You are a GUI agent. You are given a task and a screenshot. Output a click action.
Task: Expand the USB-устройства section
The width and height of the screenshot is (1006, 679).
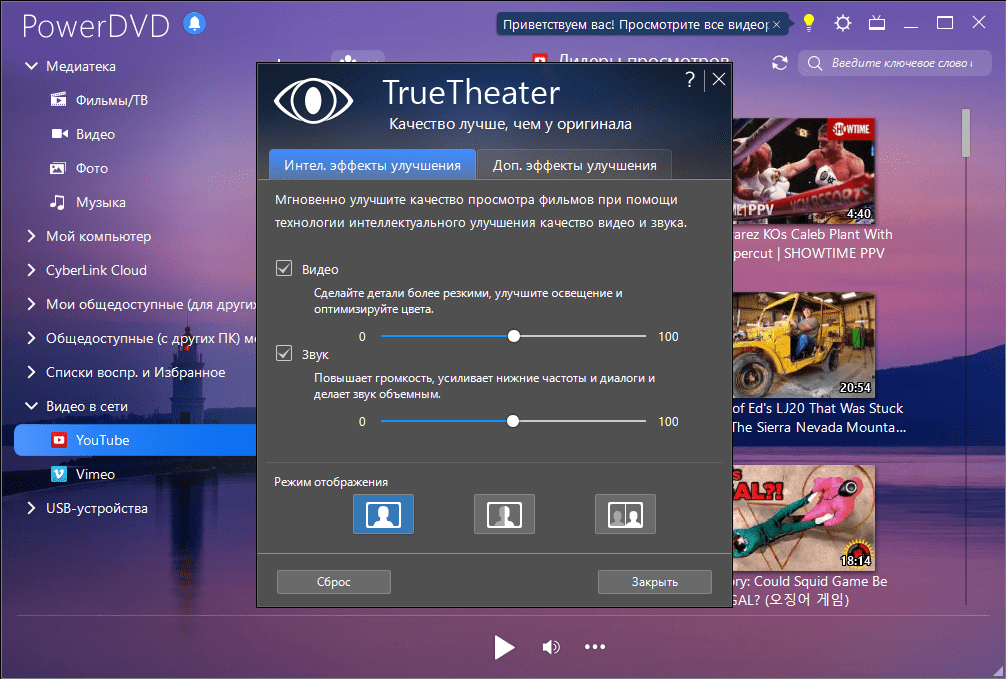coord(29,508)
